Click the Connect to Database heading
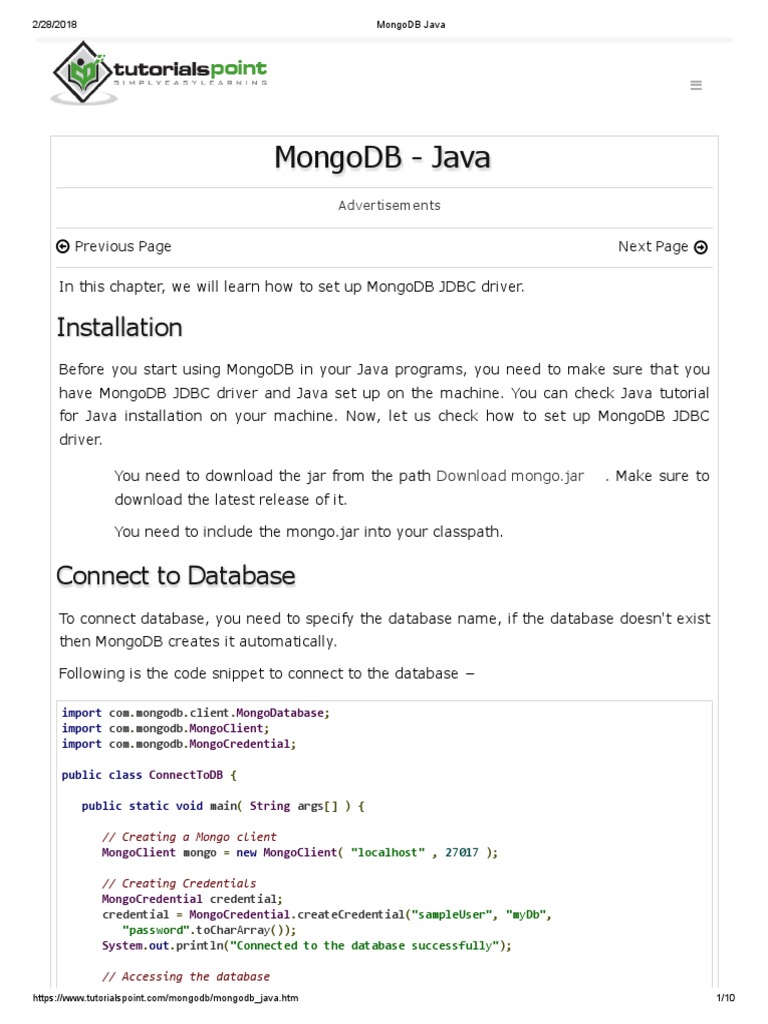This screenshot has width=768, height=1024. coord(175,576)
